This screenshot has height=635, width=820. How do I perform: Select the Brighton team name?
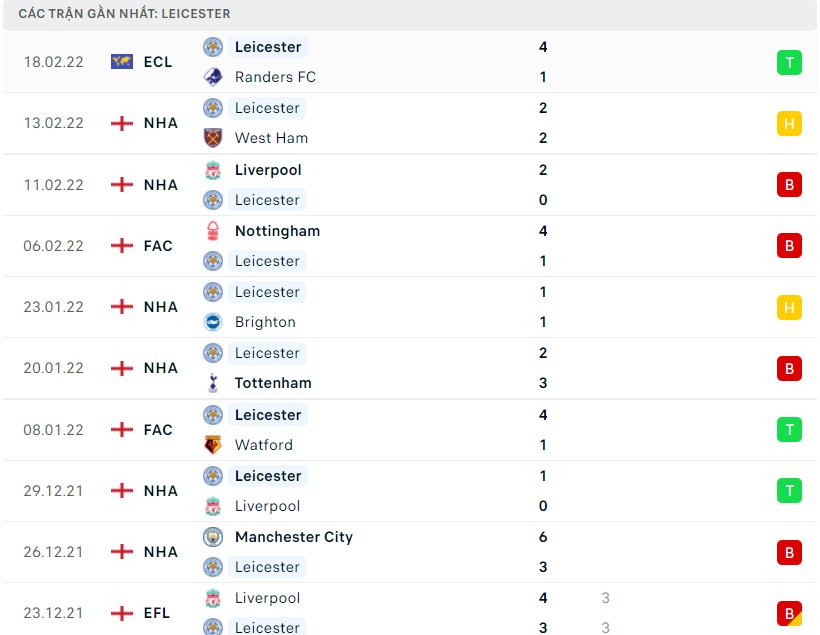coord(265,322)
